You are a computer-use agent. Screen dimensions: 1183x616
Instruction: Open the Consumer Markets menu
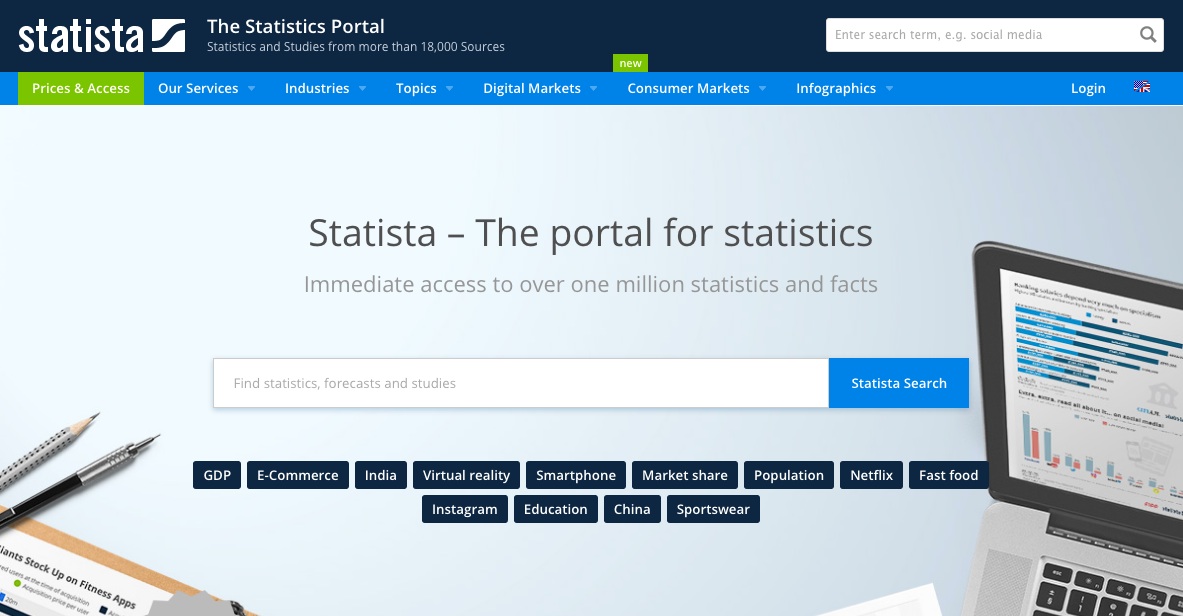(688, 88)
